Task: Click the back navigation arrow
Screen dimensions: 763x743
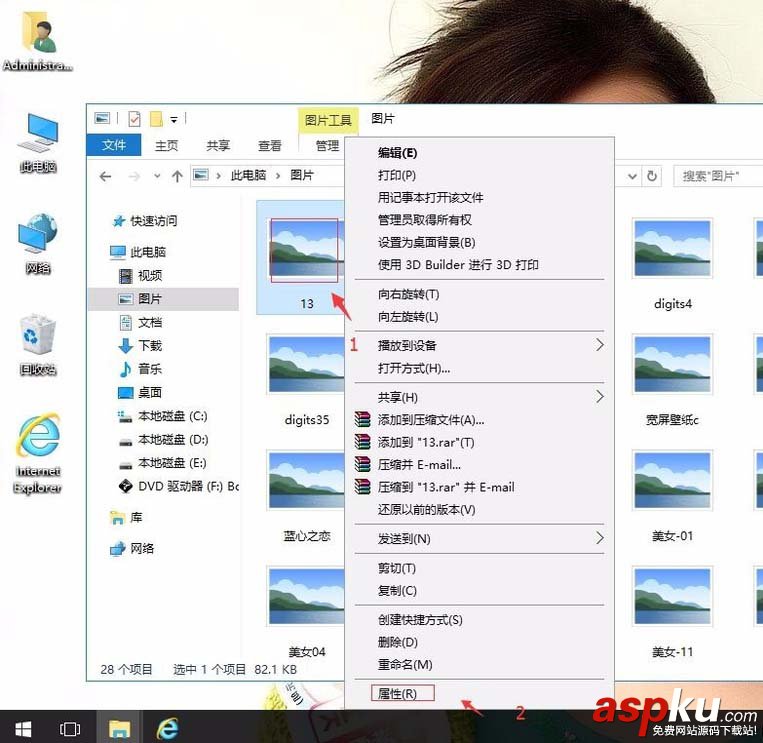Action: pyautogui.click(x=105, y=176)
